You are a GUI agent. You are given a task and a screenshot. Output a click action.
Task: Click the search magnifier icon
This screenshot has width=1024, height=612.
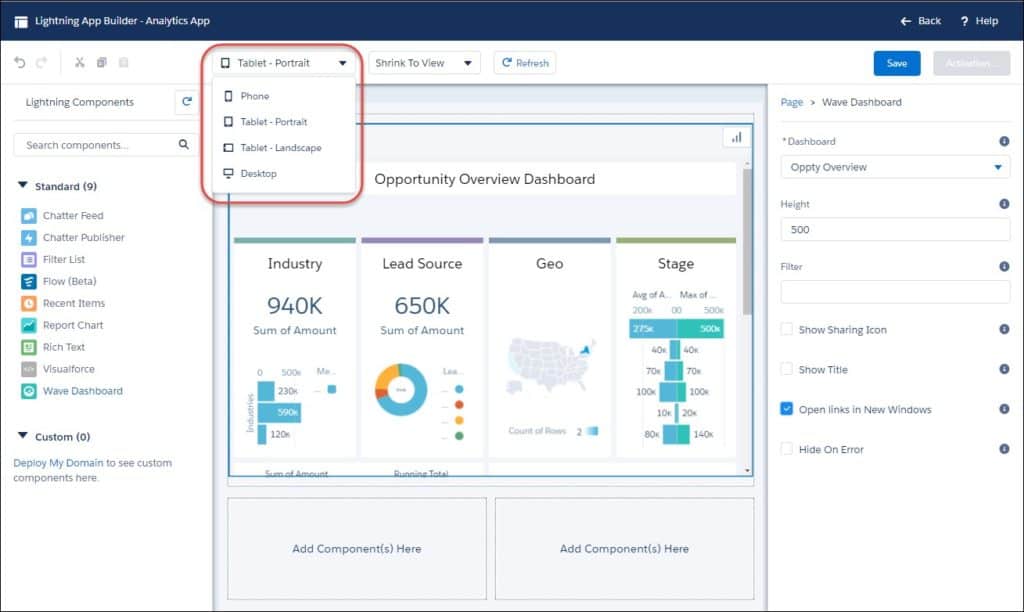184,144
